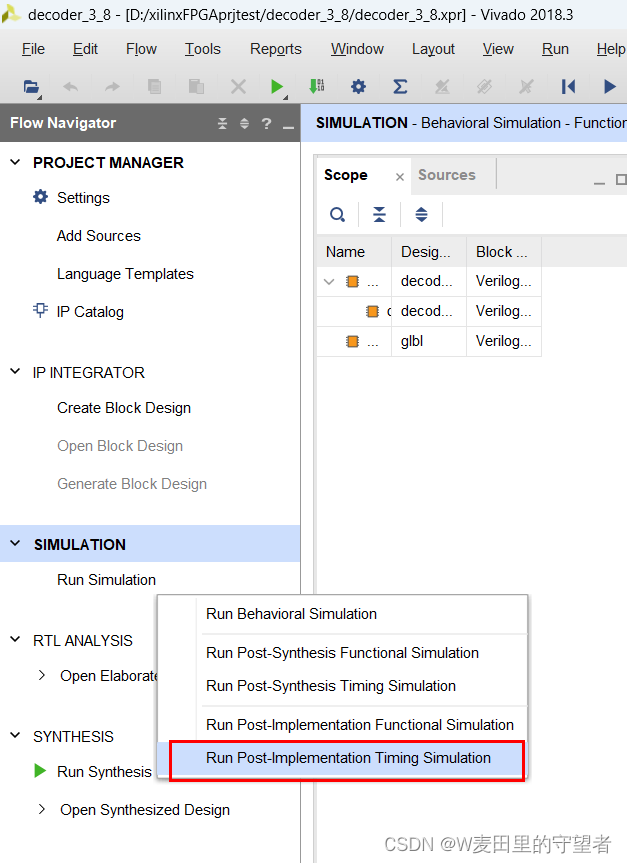Screen dimensions: 627x863
Task: Click green arrow beside Run Synthesis
Action: tap(40, 771)
